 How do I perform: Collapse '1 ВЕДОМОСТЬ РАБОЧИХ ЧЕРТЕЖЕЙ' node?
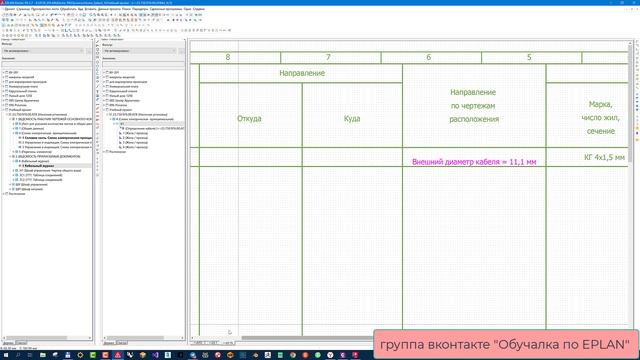point(10,119)
